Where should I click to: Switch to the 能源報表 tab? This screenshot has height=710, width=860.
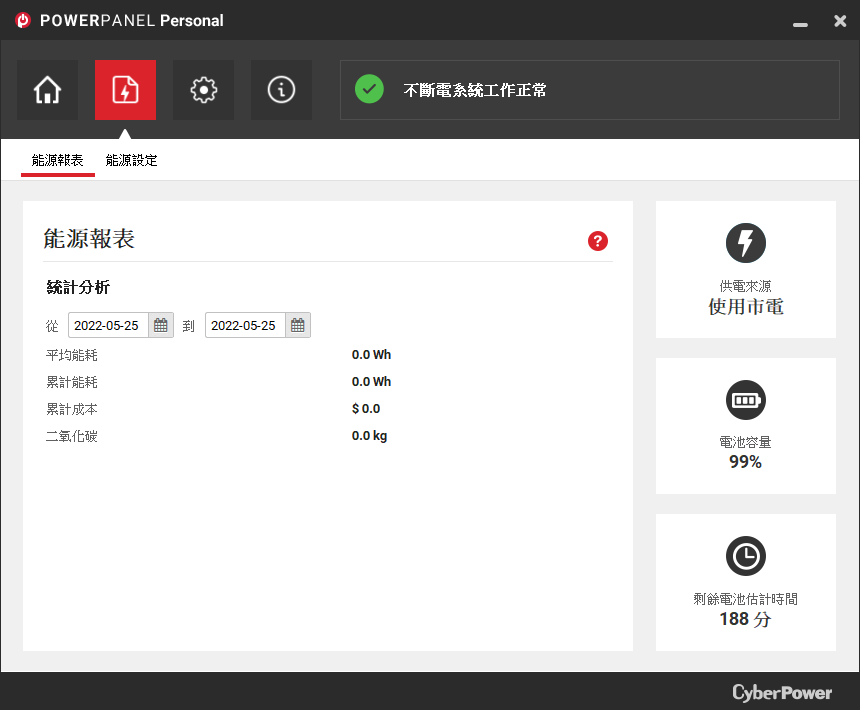pos(58,160)
